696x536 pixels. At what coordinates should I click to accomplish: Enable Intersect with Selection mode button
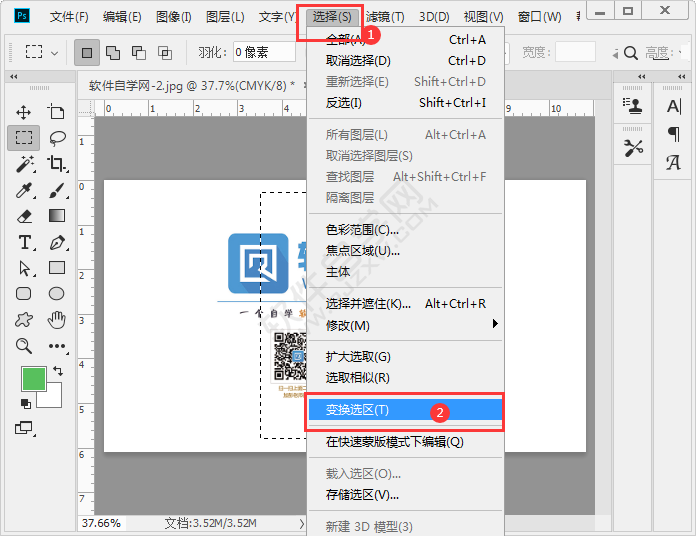pyautogui.click(x=165, y=53)
